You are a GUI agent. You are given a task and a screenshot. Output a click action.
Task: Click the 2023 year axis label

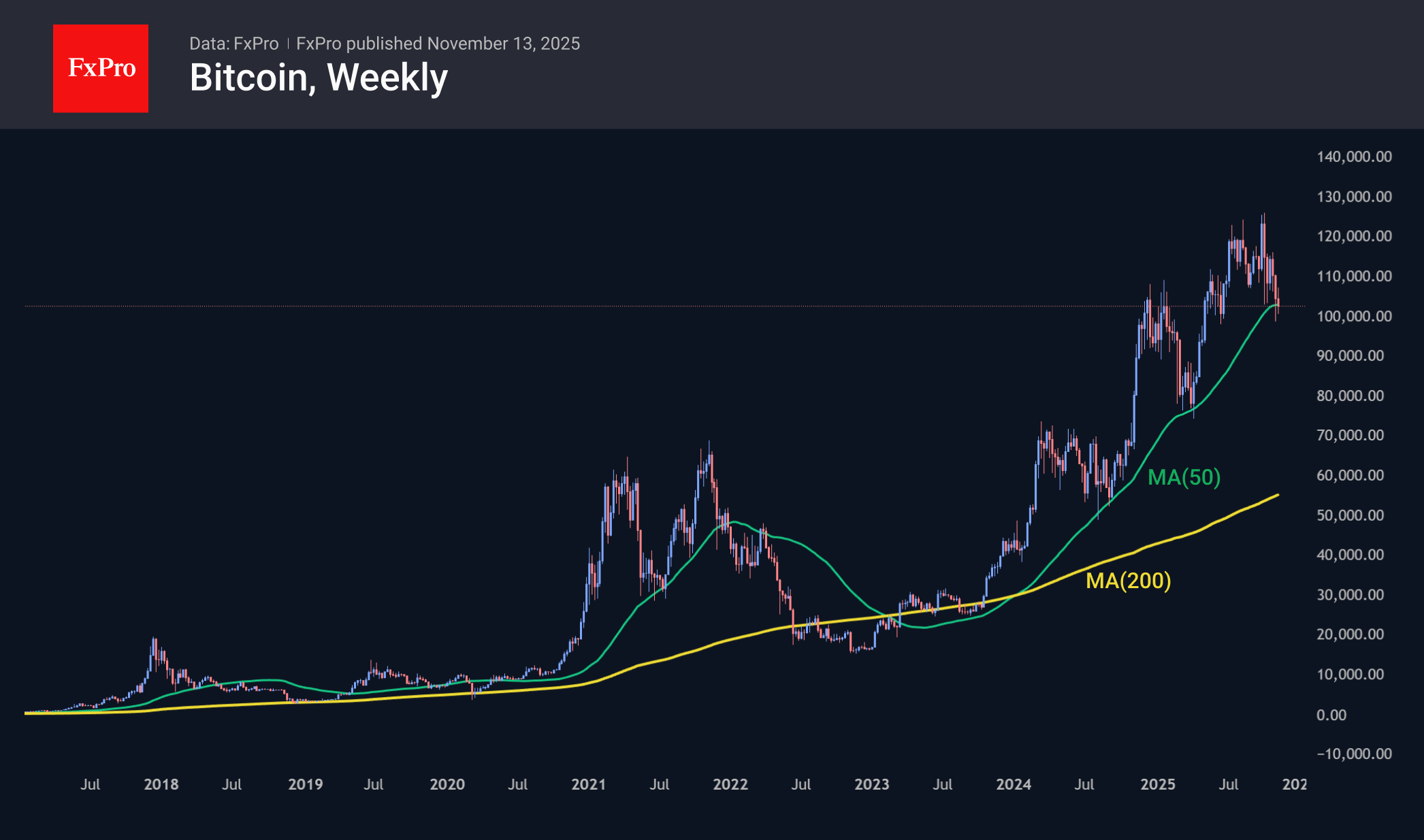872,784
